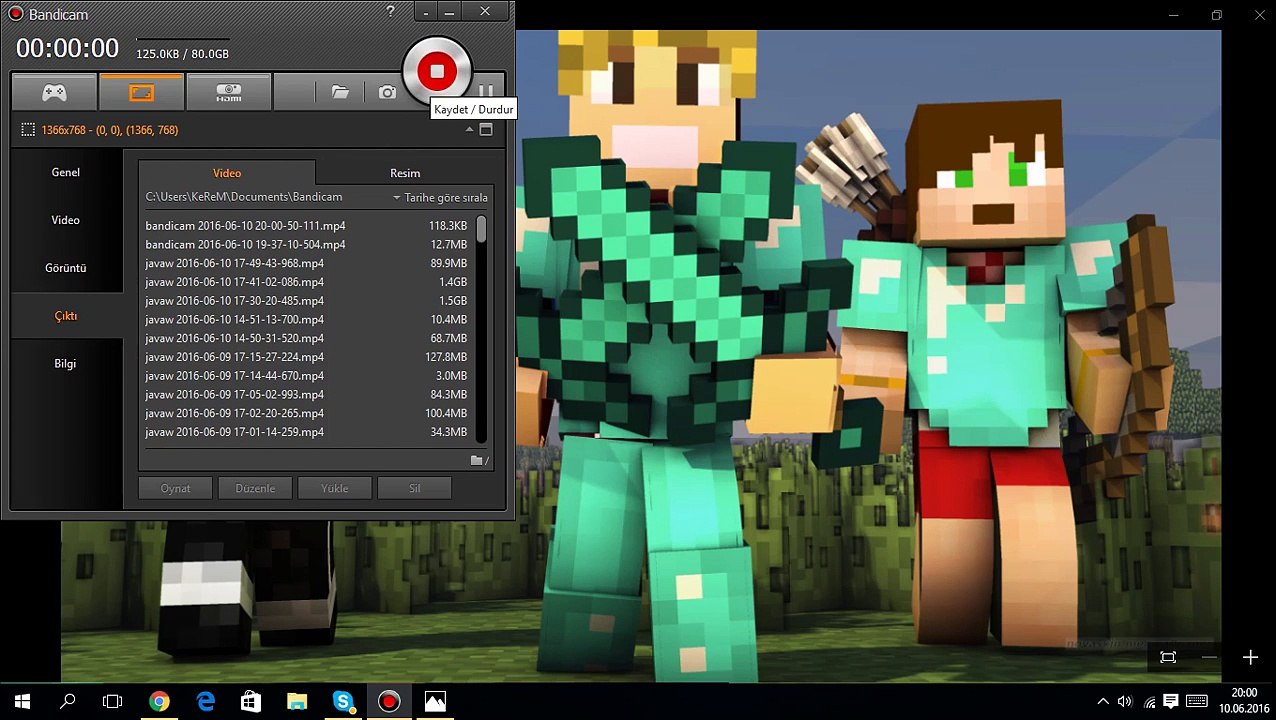Switch to the Resim output tab

(405, 173)
